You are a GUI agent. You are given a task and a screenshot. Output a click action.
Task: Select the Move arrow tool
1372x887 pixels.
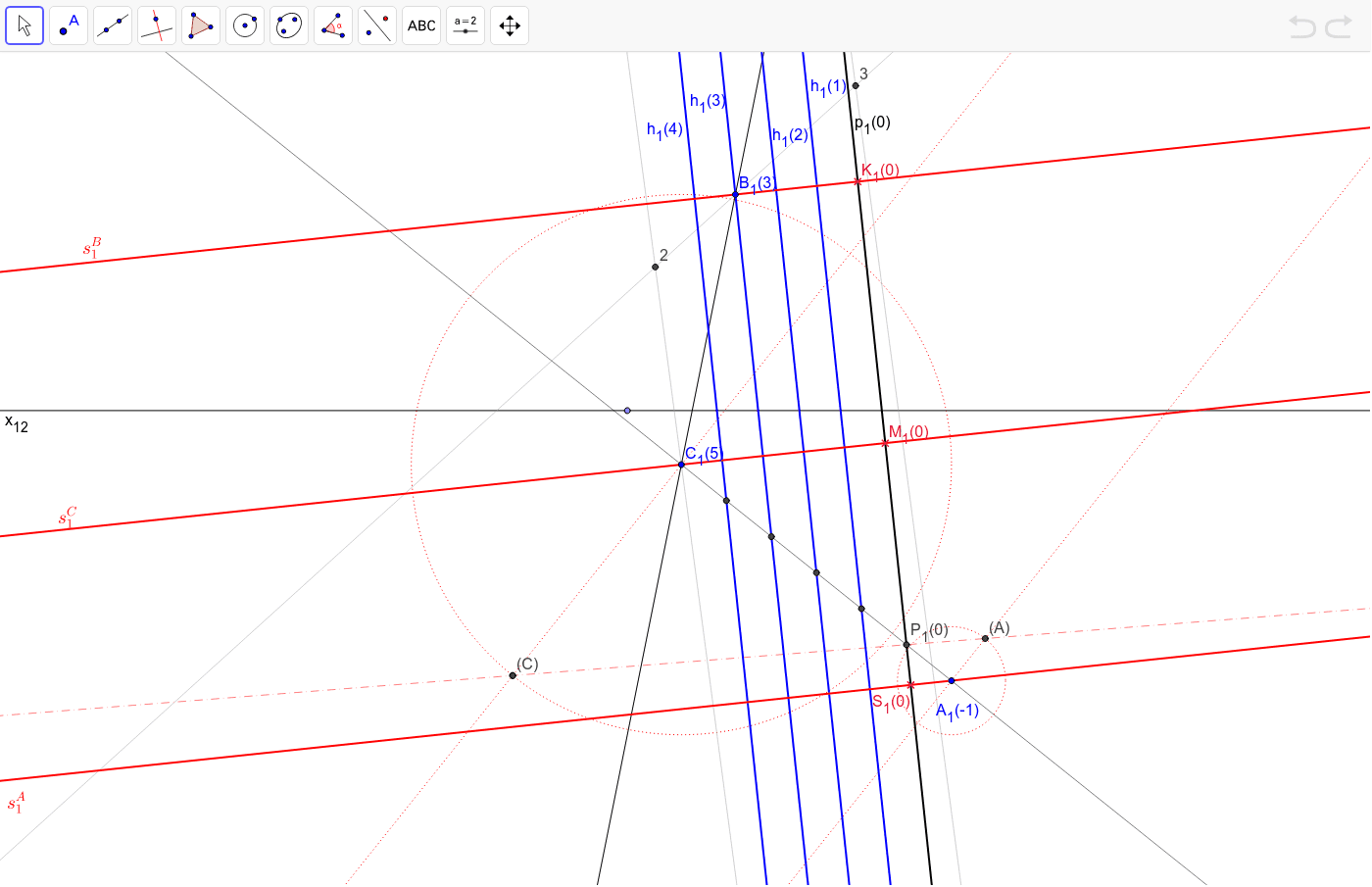24,25
